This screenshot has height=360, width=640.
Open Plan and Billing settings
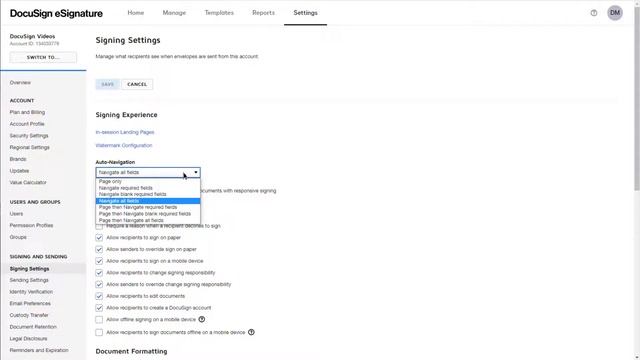point(27,112)
